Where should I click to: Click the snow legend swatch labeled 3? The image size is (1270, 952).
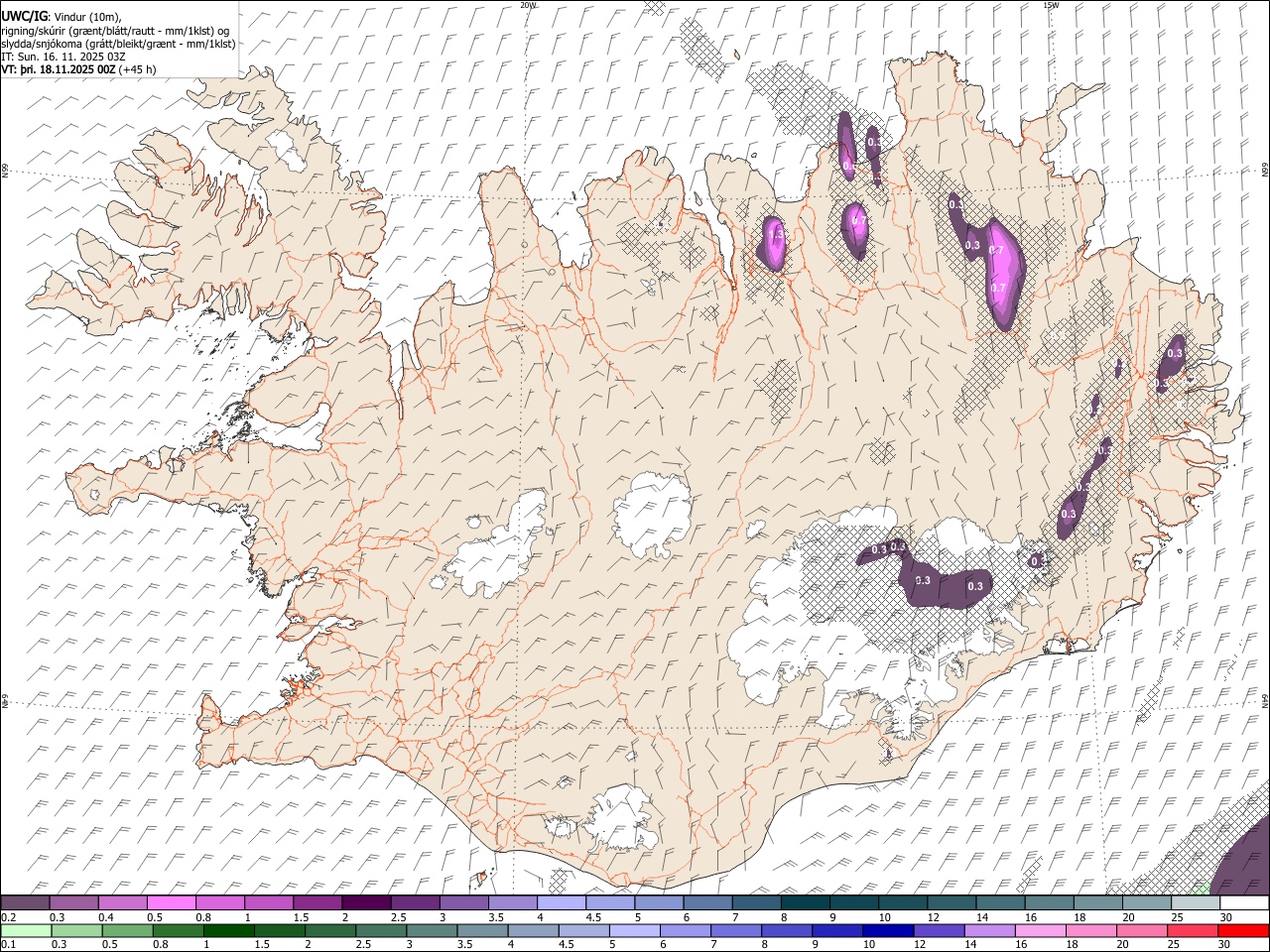click(x=463, y=903)
